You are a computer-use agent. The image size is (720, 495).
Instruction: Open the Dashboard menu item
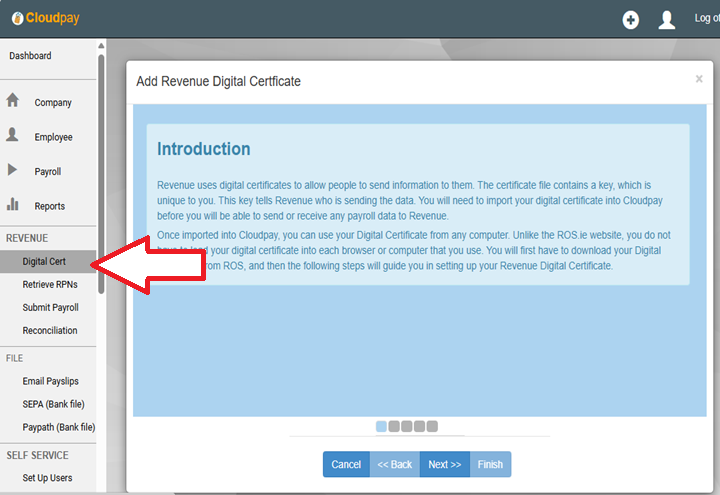30,56
